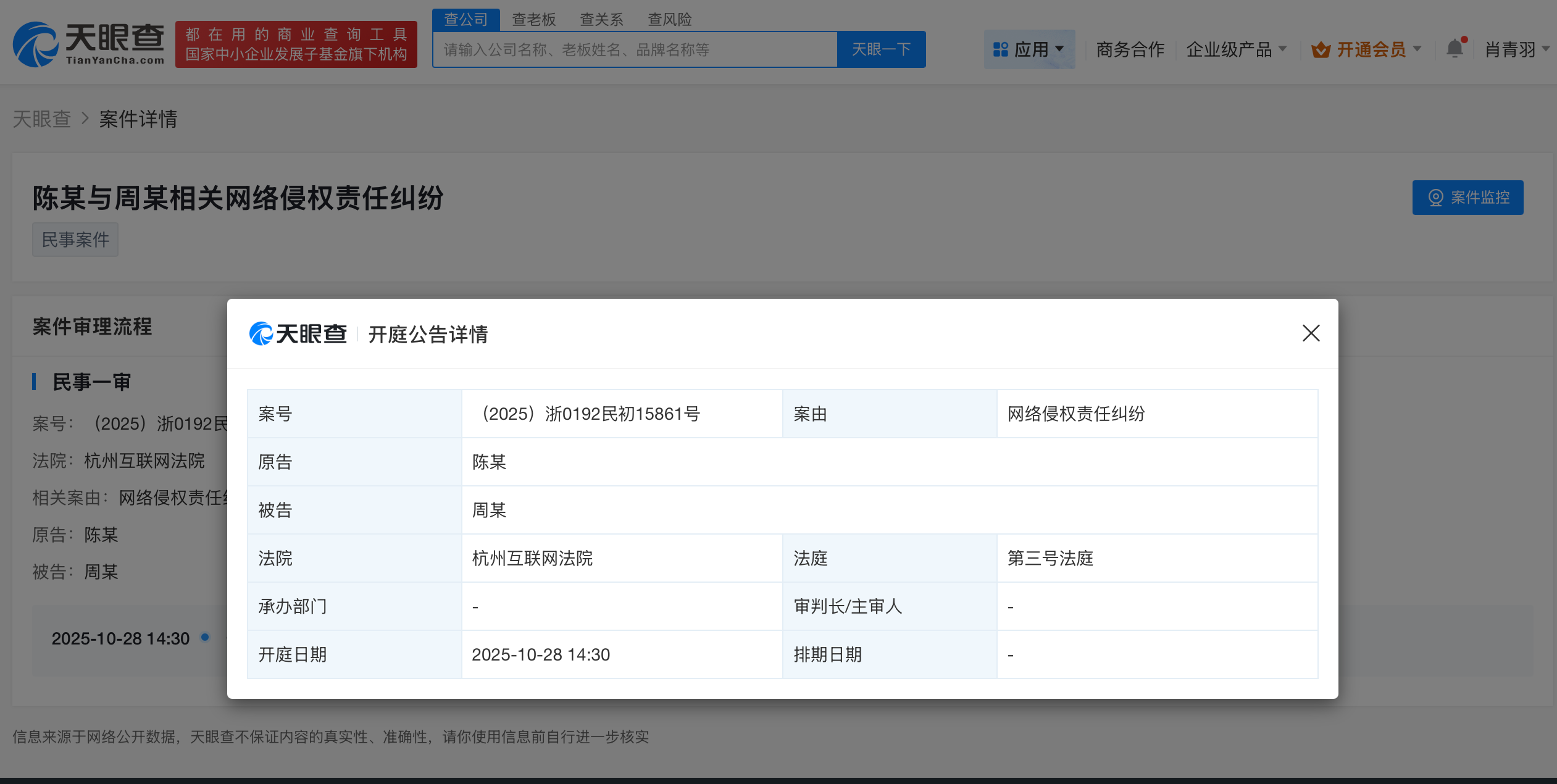Switch to the 查风险 tab
Screen dimensions: 1557x784
(x=669, y=19)
